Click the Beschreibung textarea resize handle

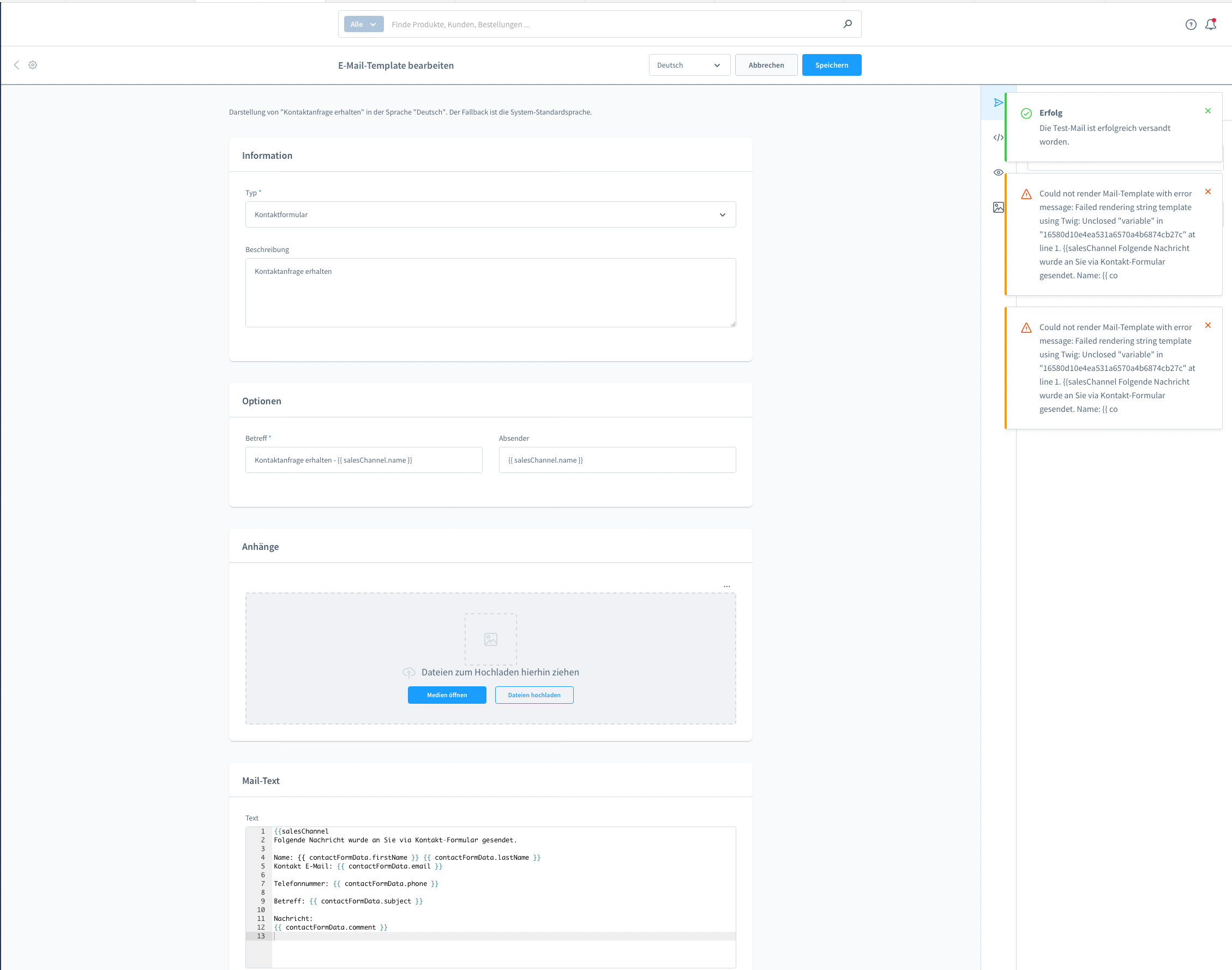[733, 324]
